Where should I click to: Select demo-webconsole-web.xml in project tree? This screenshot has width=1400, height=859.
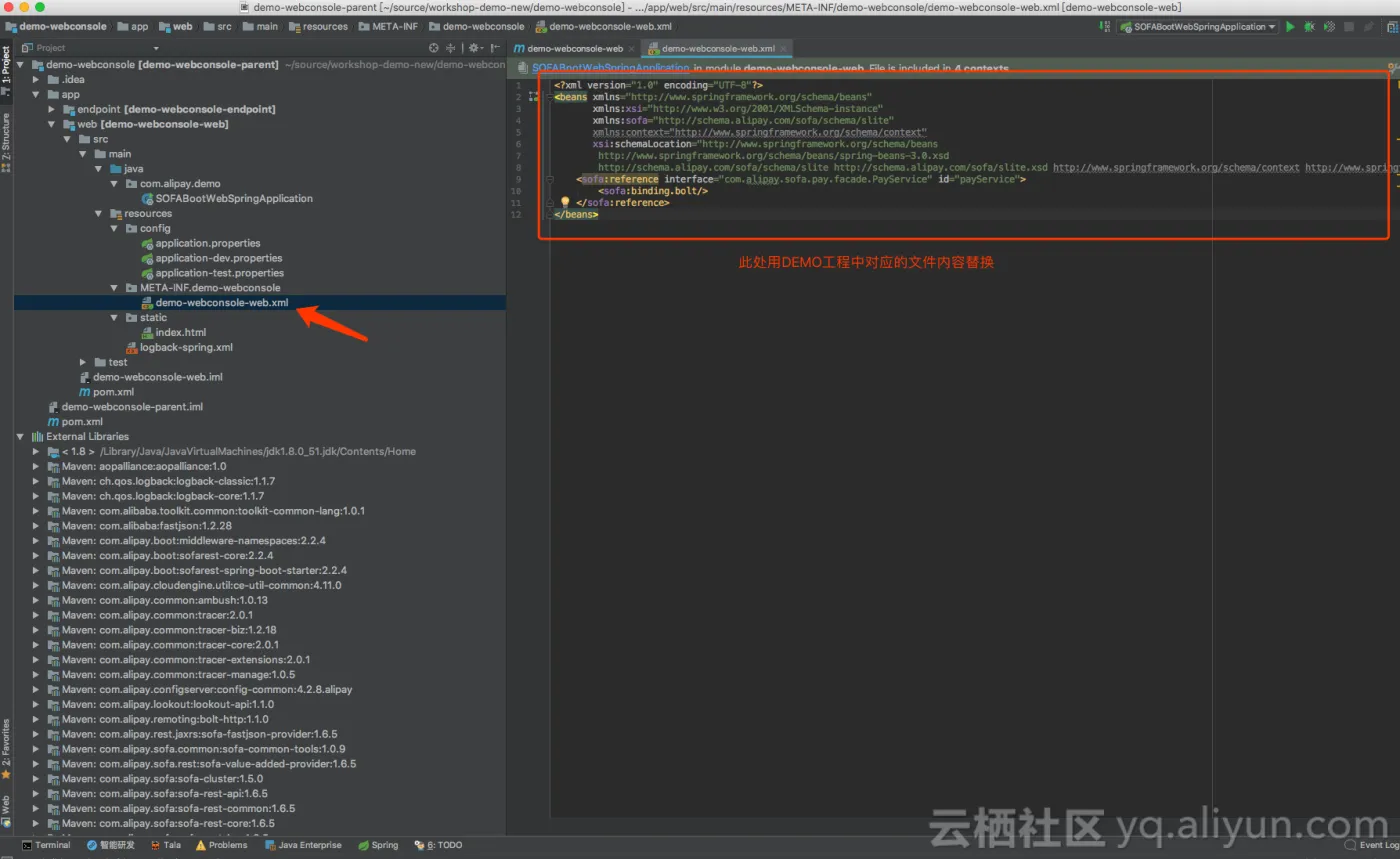[222, 302]
